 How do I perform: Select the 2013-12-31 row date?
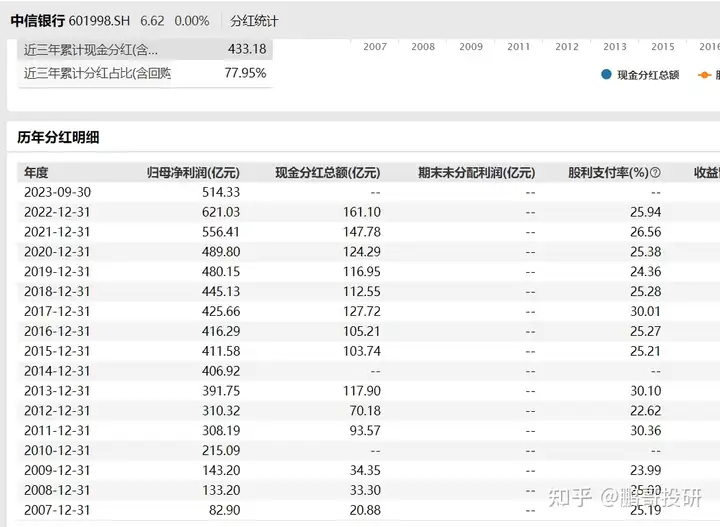57,391
